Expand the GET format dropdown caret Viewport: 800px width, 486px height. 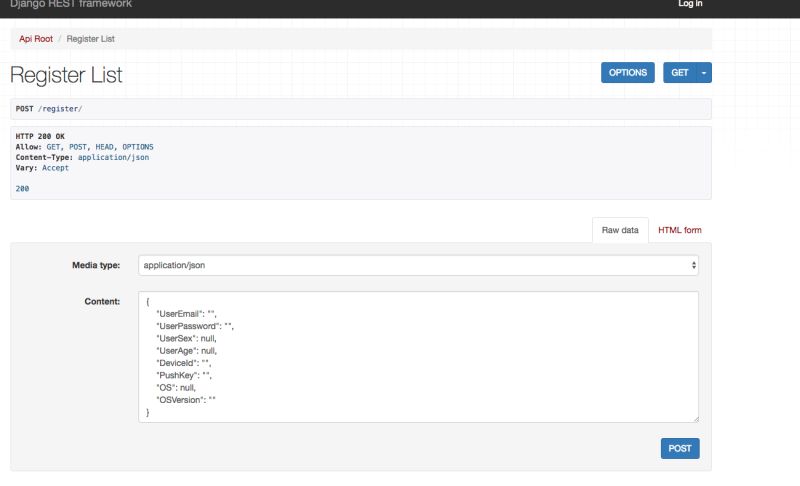(704, 72)
